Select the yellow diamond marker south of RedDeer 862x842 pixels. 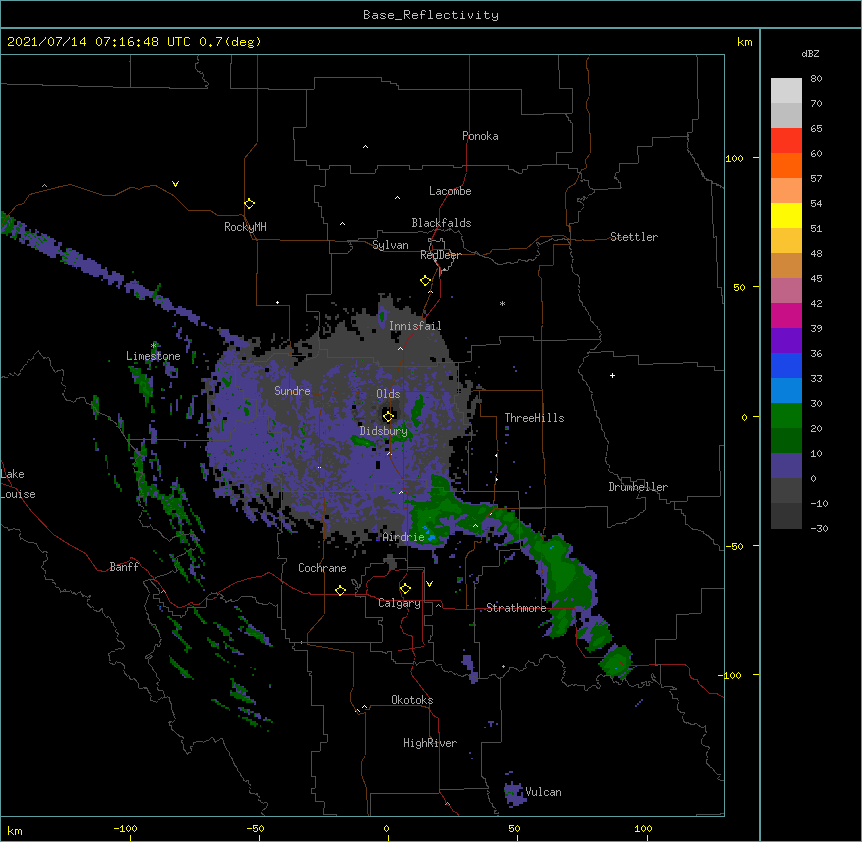(426, 281)
